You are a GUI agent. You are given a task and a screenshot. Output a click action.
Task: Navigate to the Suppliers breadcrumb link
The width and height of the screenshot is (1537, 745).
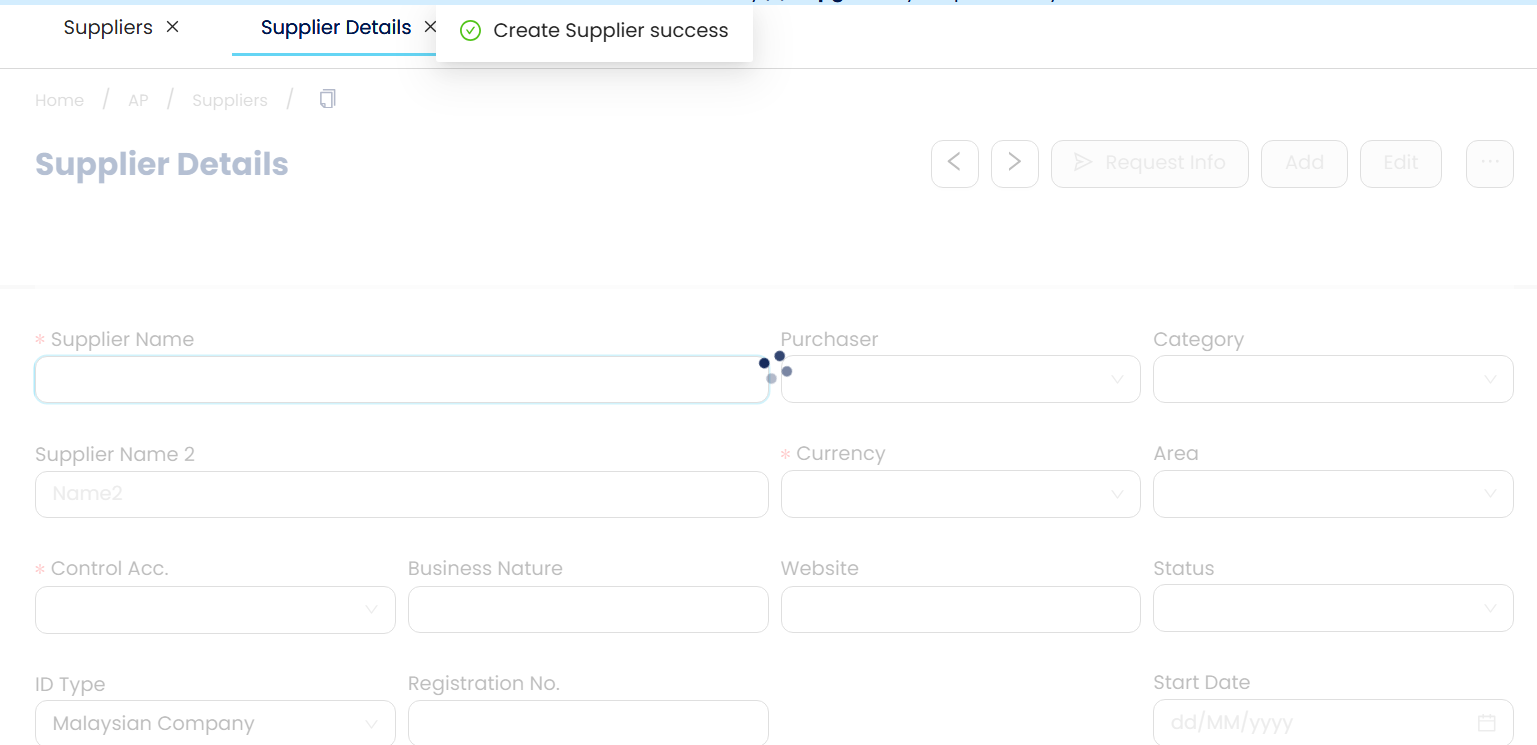tap(229, 100)
